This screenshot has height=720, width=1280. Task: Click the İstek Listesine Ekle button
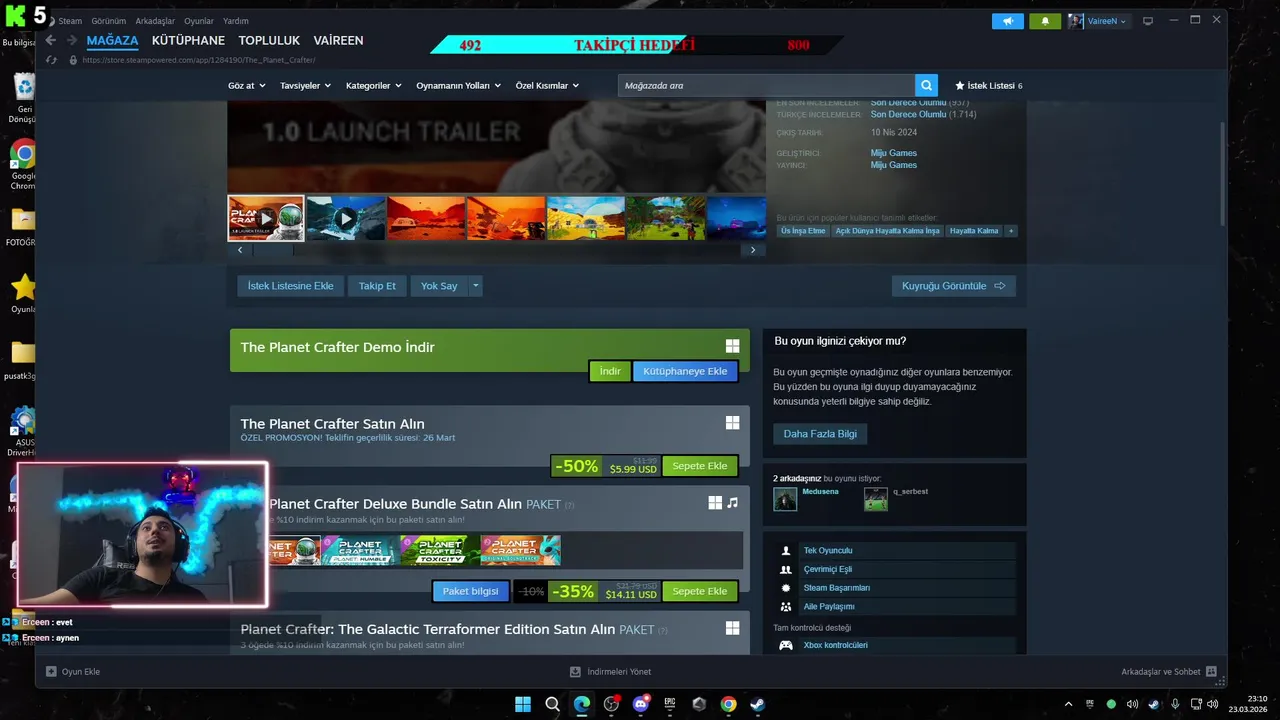pyautogui.click(x=291, y=286)
